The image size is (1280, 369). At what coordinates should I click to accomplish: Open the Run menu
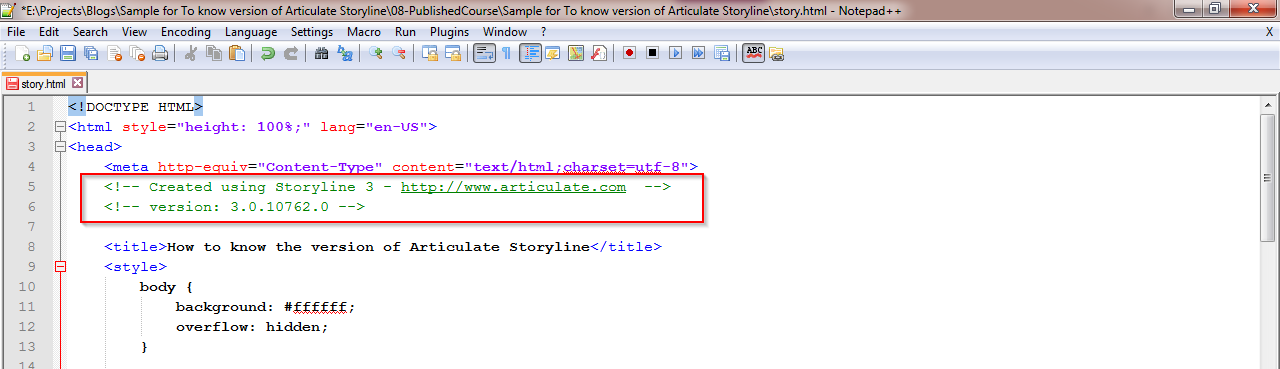(x=405, y=32)
